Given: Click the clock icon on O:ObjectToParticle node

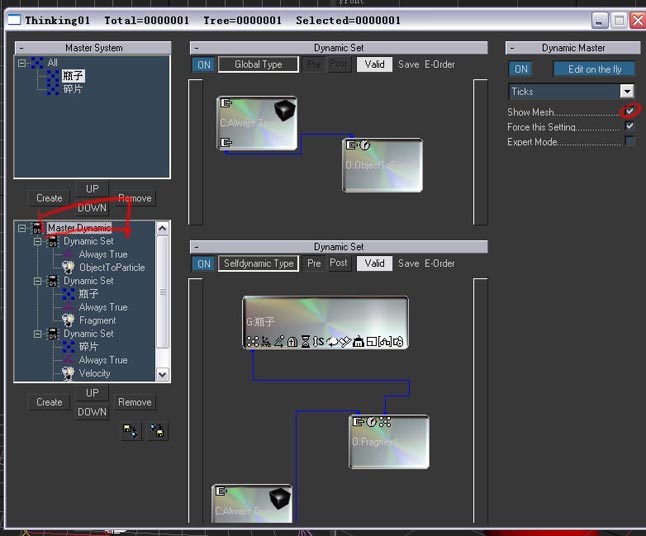Looking at the screenshot, I should point(365,145).
